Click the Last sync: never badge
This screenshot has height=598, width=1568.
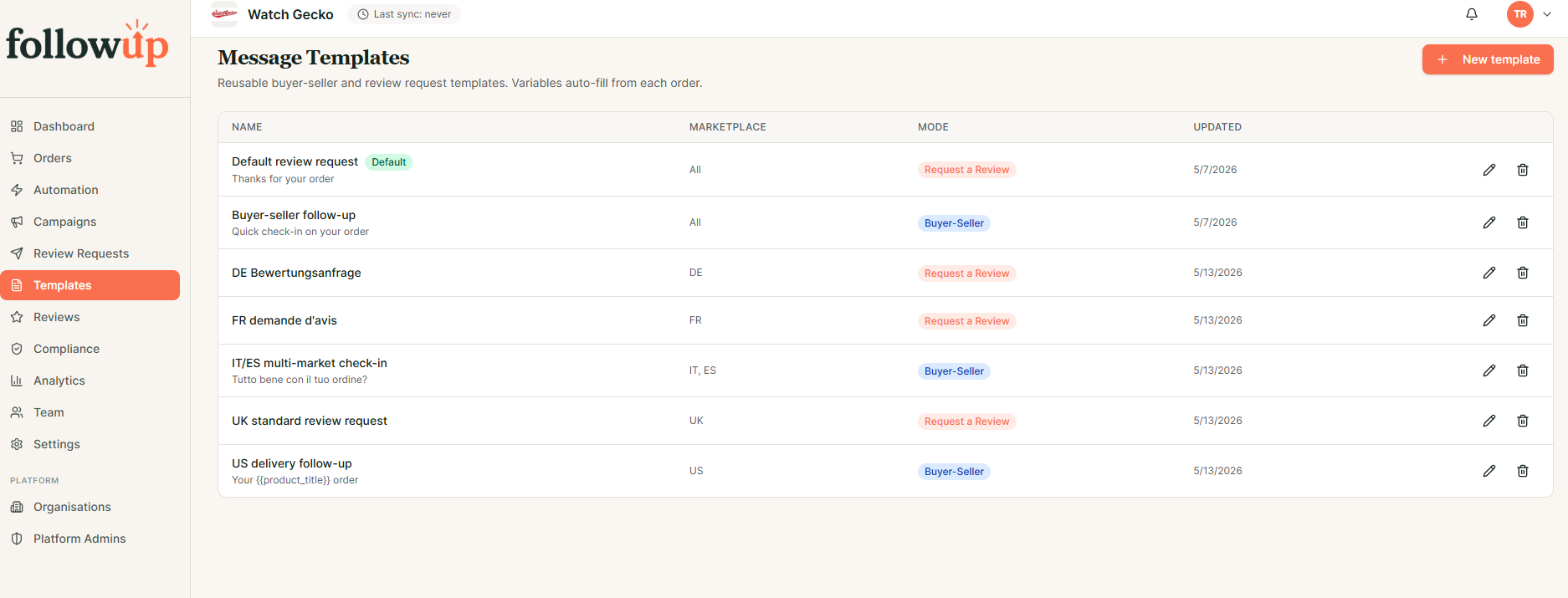coord(404,14)
